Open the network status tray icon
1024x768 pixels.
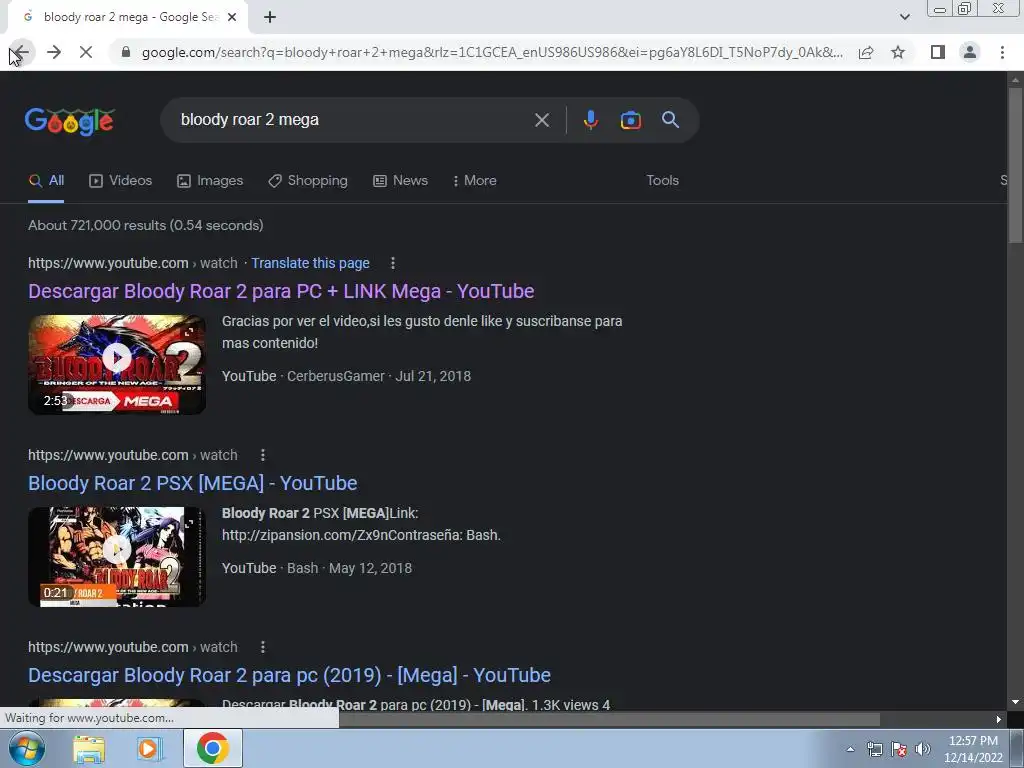click(x=874, y=749)
